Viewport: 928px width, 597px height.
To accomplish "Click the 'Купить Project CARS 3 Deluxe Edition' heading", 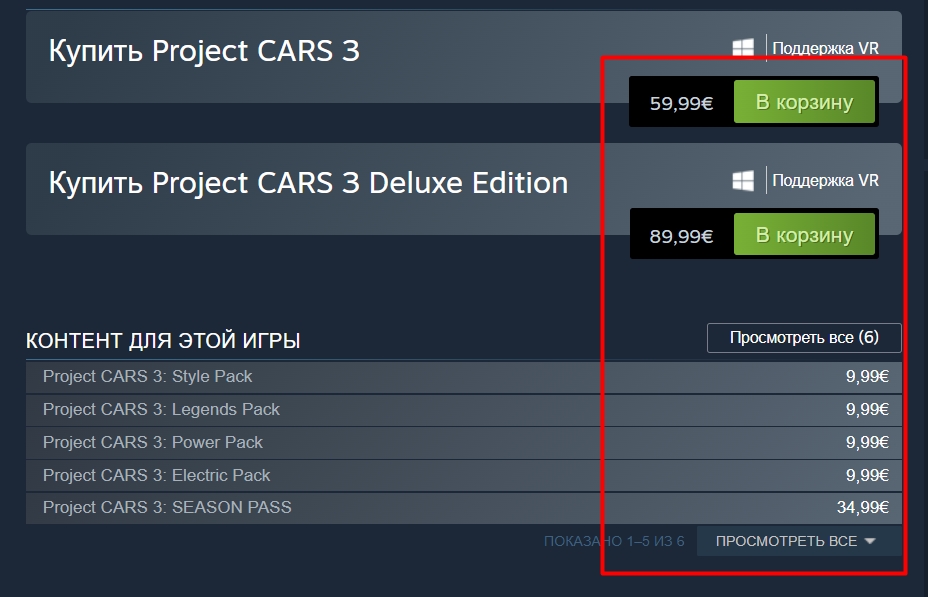I will click(x=308, y=182).
